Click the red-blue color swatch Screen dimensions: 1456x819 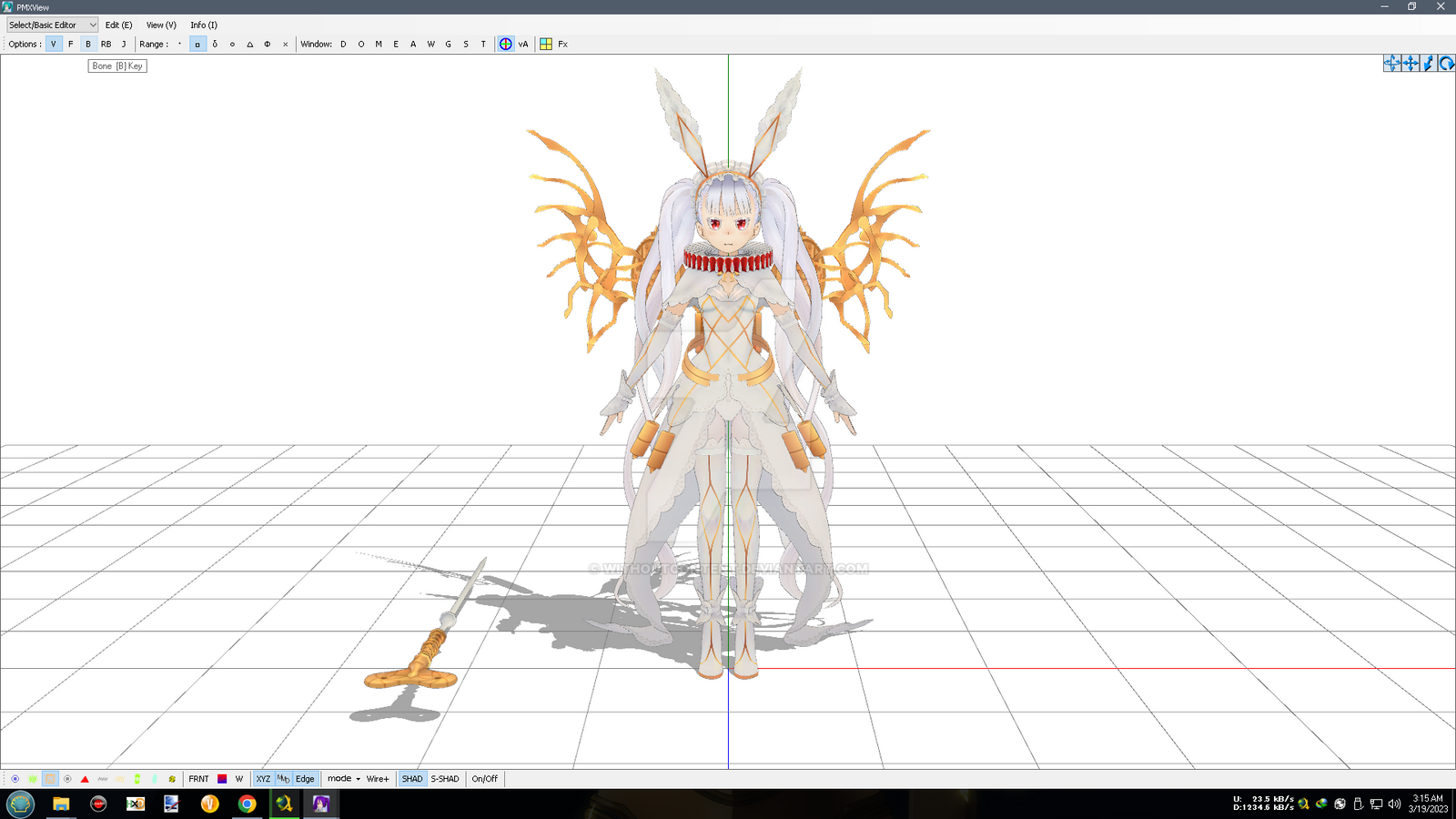(x=222, y=779)
